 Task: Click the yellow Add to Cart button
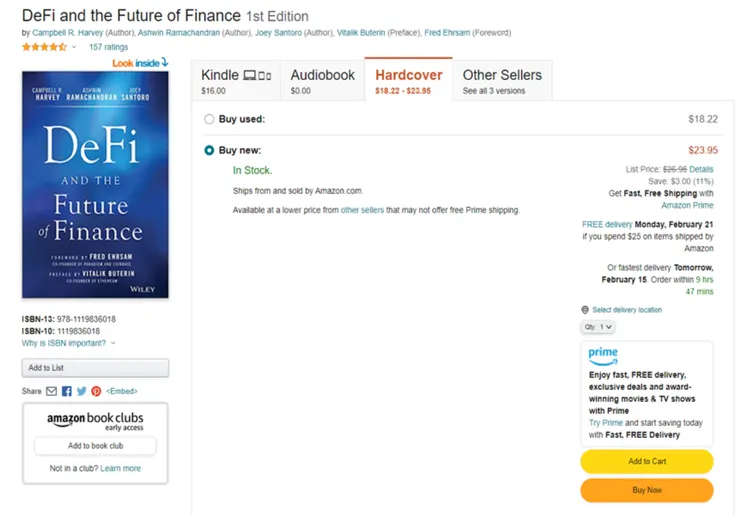(x=646, y=461)
